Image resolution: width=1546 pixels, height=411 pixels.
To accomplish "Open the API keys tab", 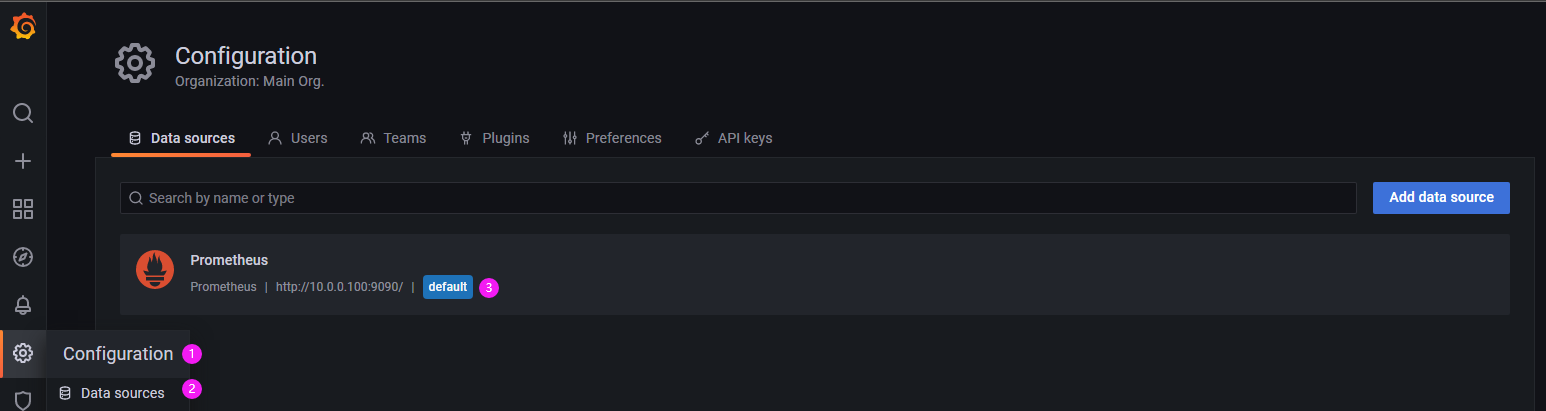I will tap(733, 138).
